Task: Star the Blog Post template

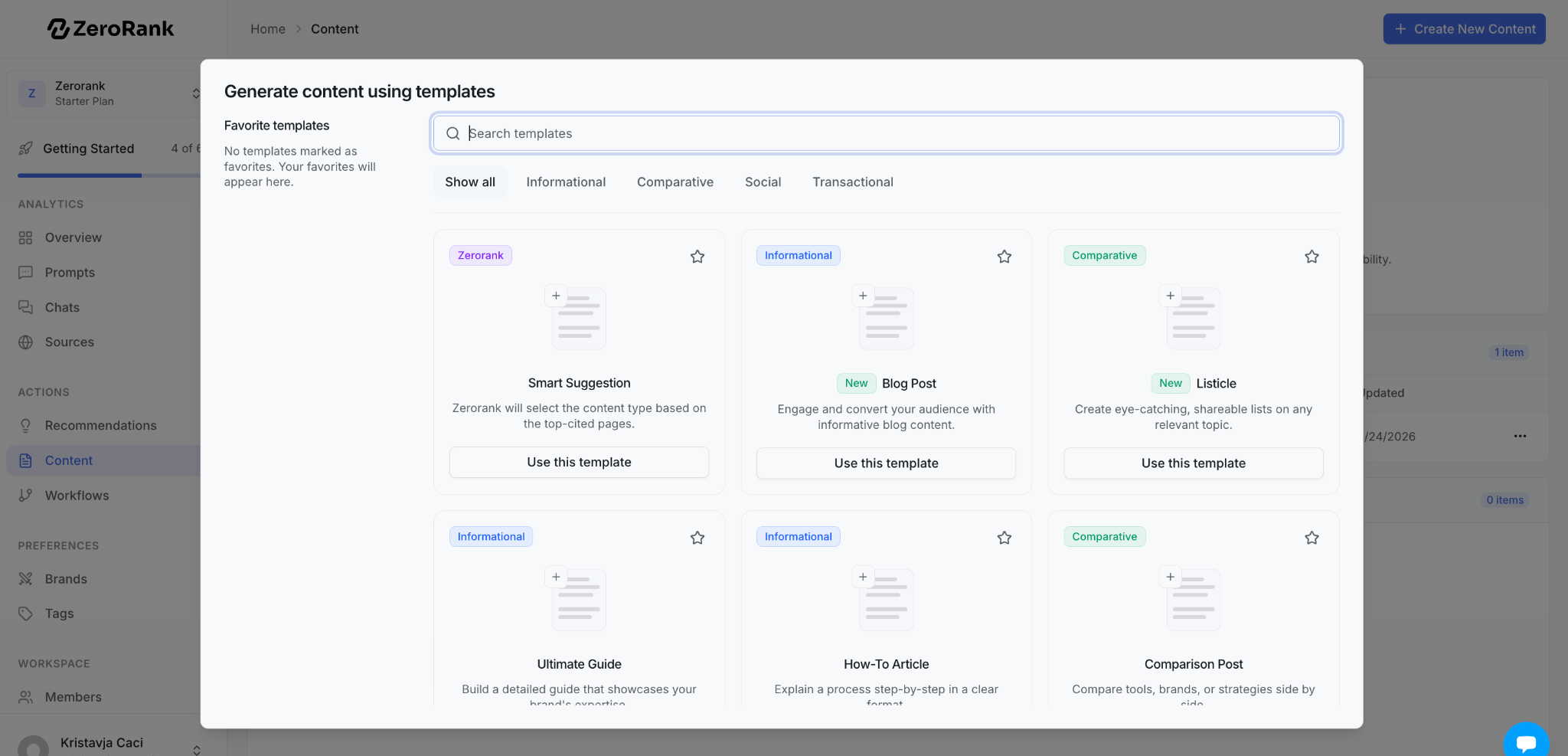Action: point(1004,257)
